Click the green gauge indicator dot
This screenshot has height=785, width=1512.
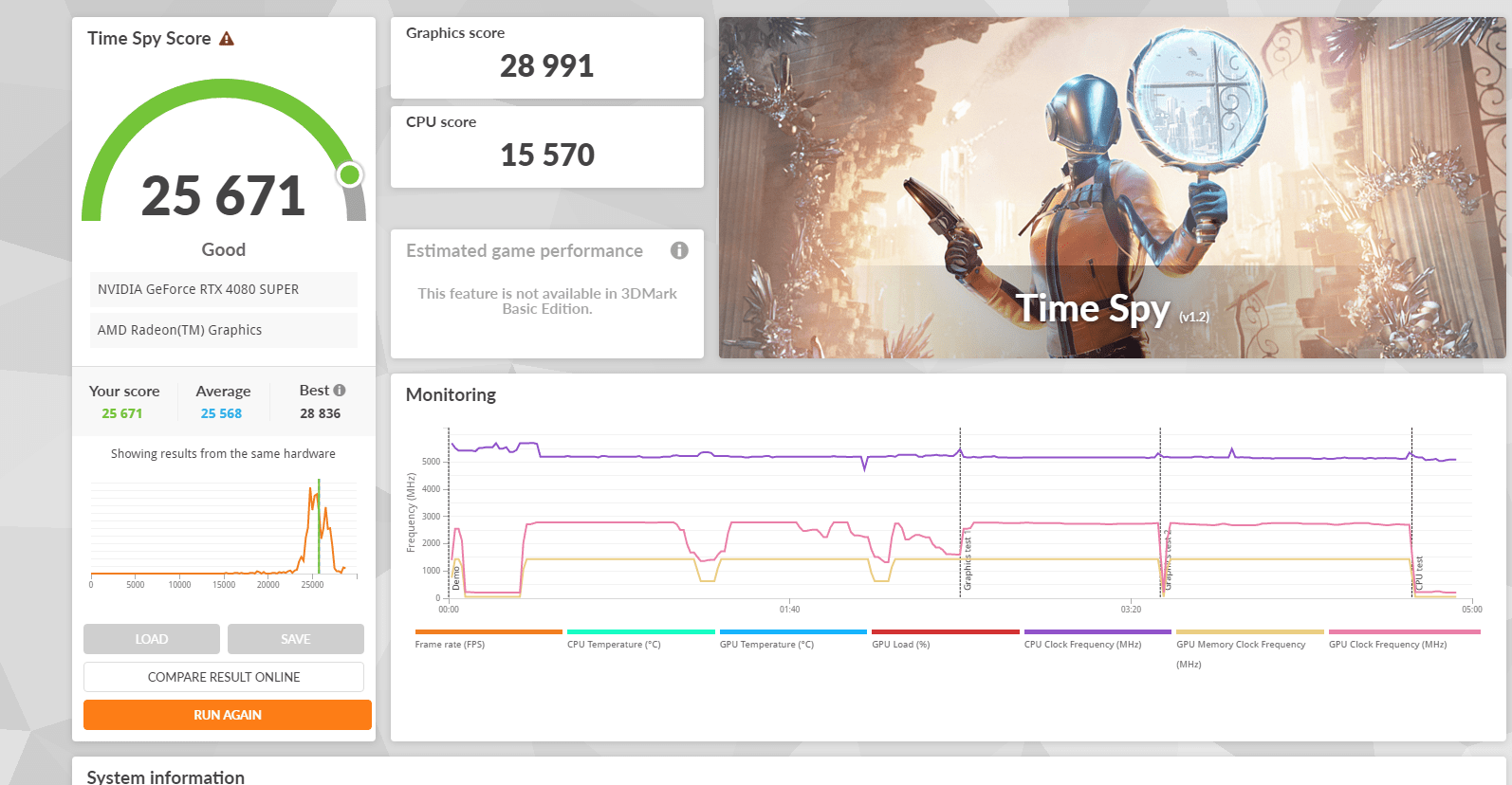(350, 174)
